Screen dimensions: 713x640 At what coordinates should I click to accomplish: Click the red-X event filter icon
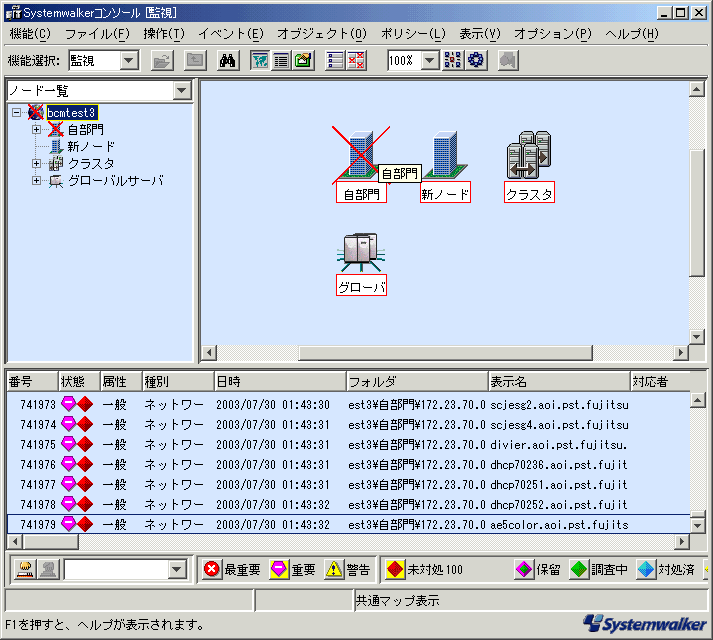pos(356,60)
